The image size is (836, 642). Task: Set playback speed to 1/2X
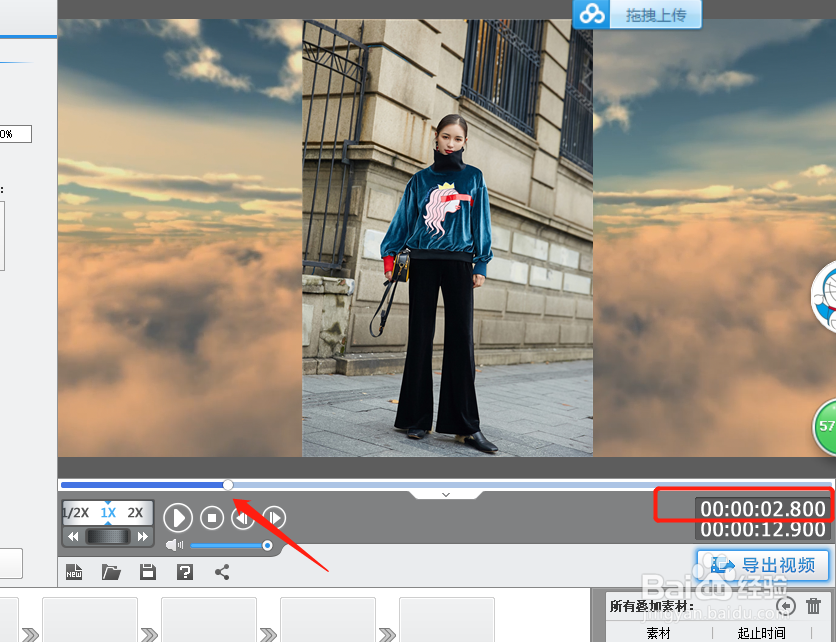tap(76, 513)
